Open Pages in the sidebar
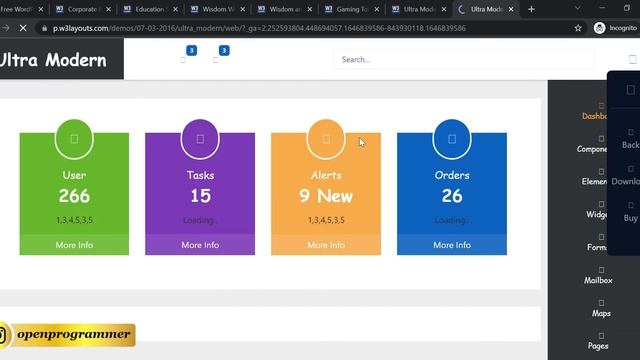This screenshot has width=640, height=360. tap(598, 346)
